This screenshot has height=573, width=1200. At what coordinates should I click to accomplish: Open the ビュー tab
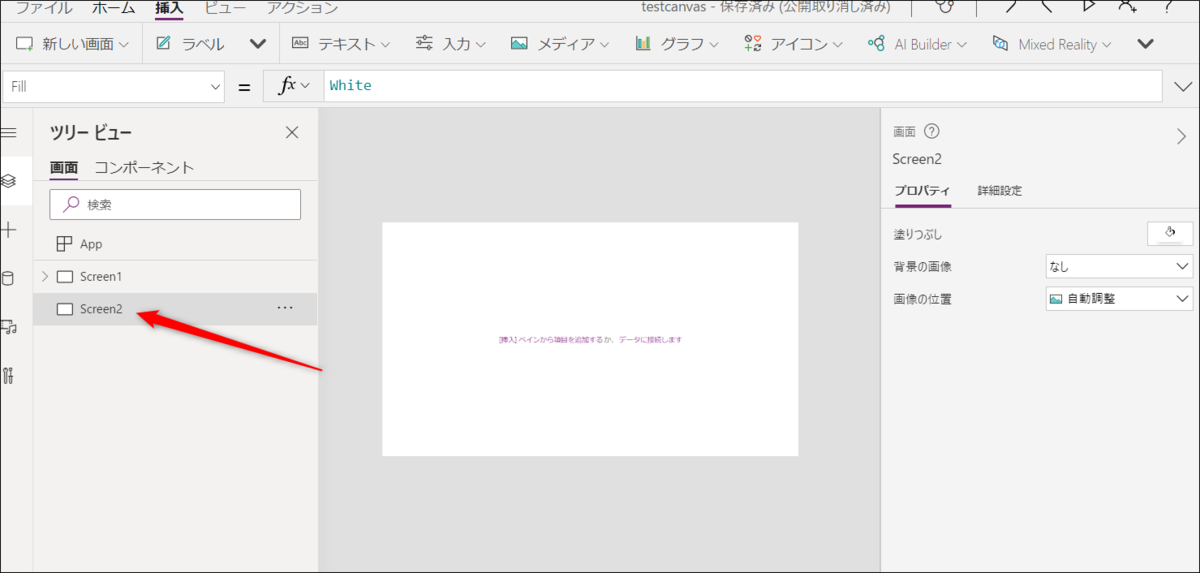pyautogui.click(x=225, y=7)
